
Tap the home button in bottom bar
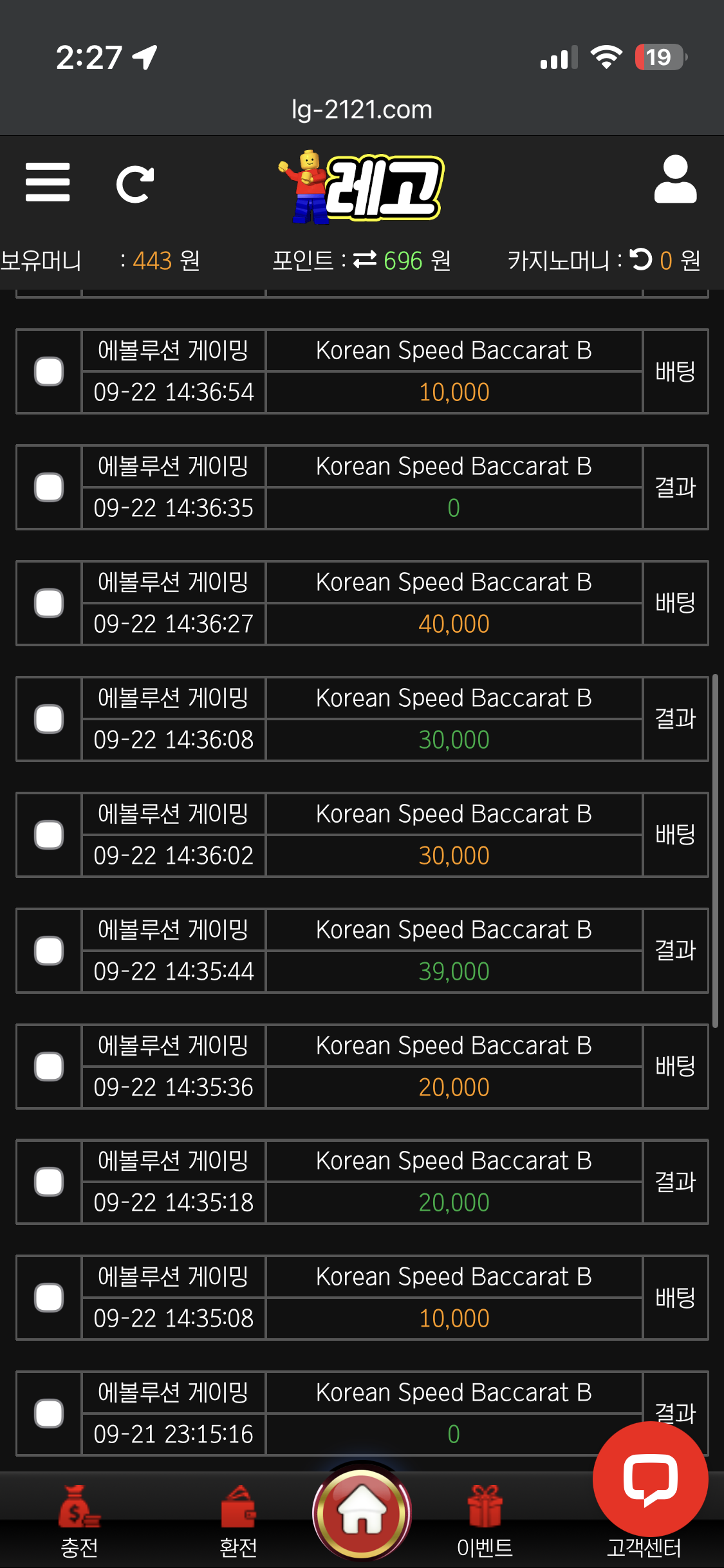coord(362,1511)
